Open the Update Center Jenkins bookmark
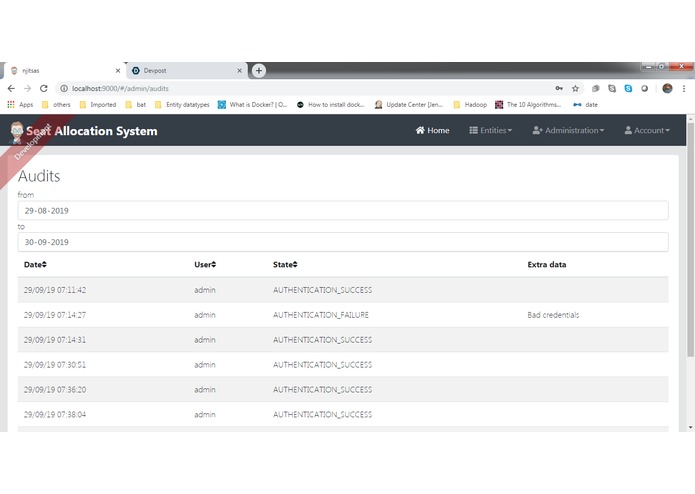The height and width of the screenshot is (494, 695). (x=409, y=105)
